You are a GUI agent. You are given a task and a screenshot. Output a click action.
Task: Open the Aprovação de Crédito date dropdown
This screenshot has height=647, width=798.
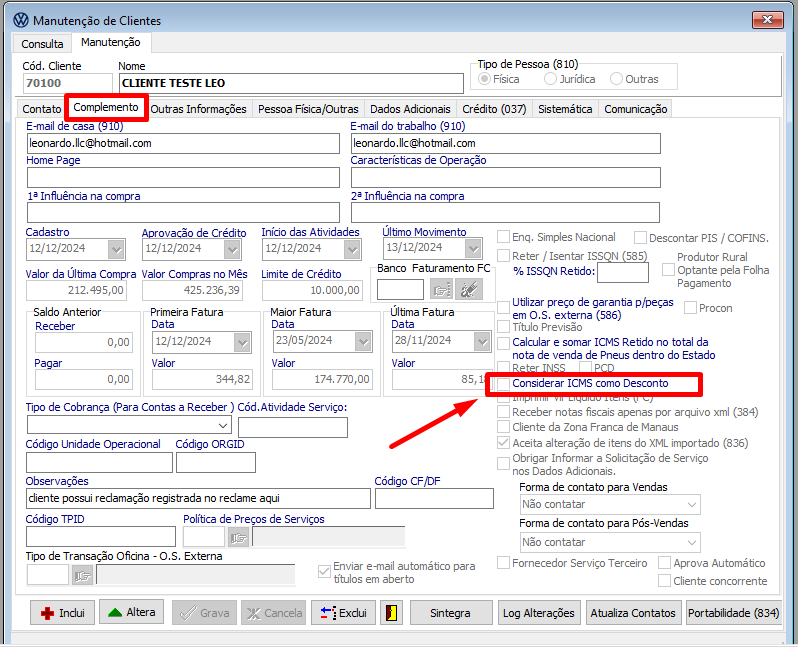point(232,249)
